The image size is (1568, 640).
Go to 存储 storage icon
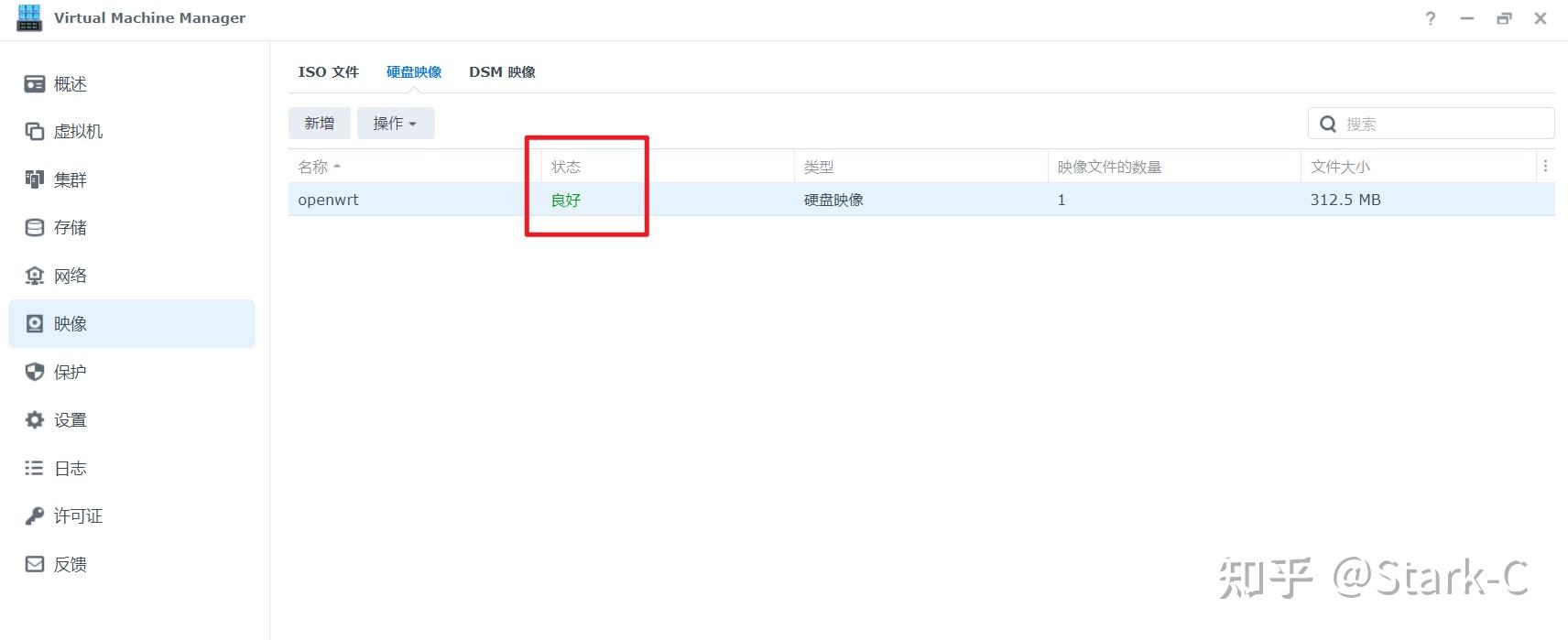click(x=35, y=228)
